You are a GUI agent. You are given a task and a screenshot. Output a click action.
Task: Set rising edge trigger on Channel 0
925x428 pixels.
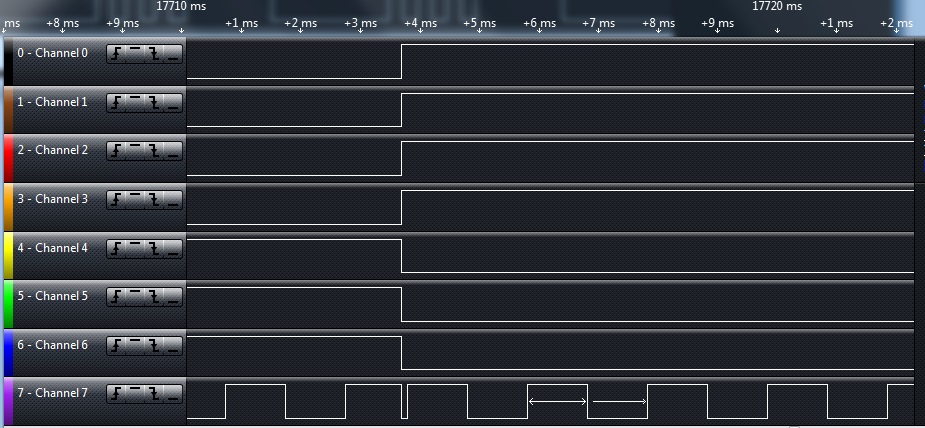[116, 54]
